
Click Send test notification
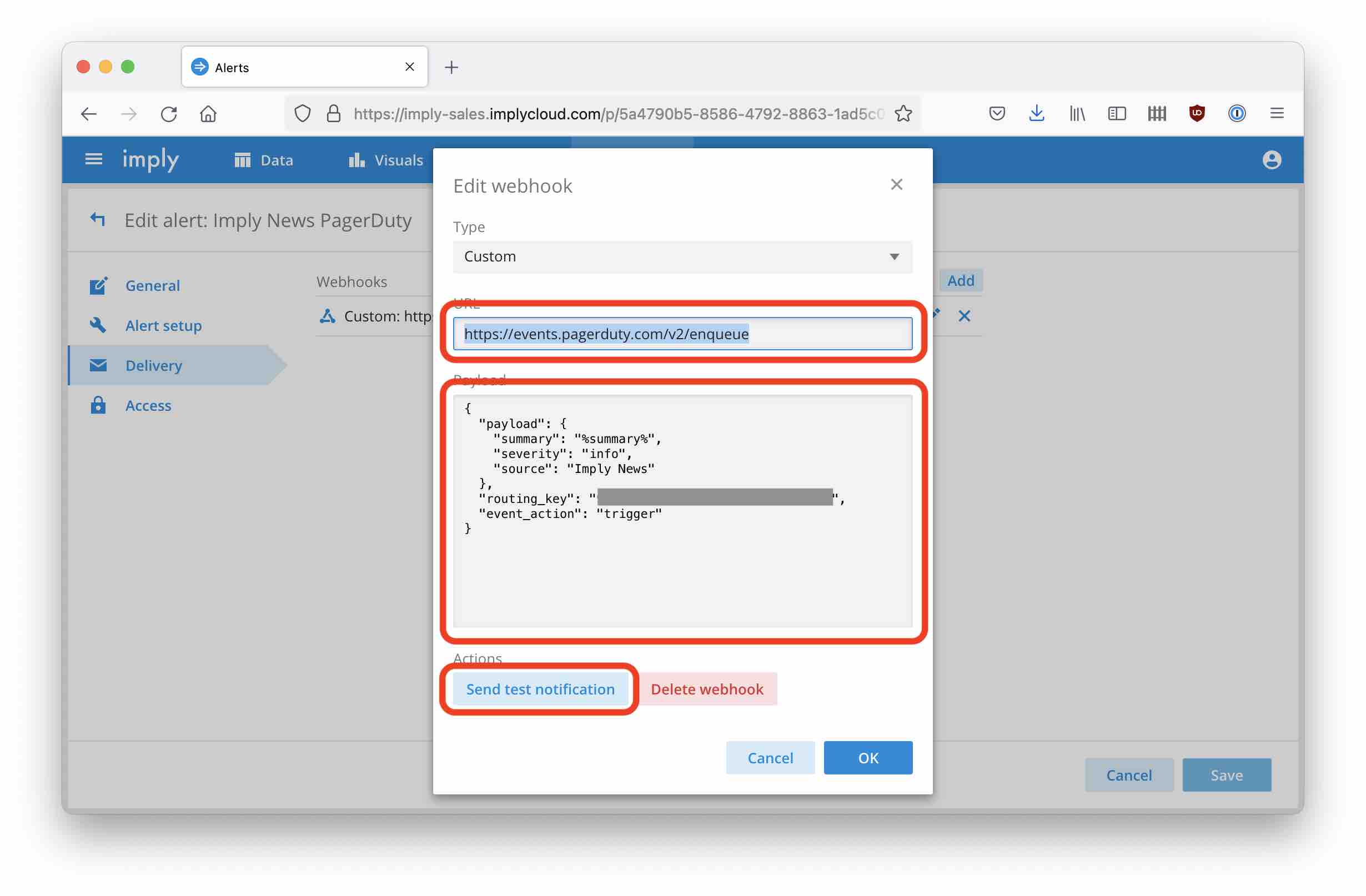(x=540, y=689)
